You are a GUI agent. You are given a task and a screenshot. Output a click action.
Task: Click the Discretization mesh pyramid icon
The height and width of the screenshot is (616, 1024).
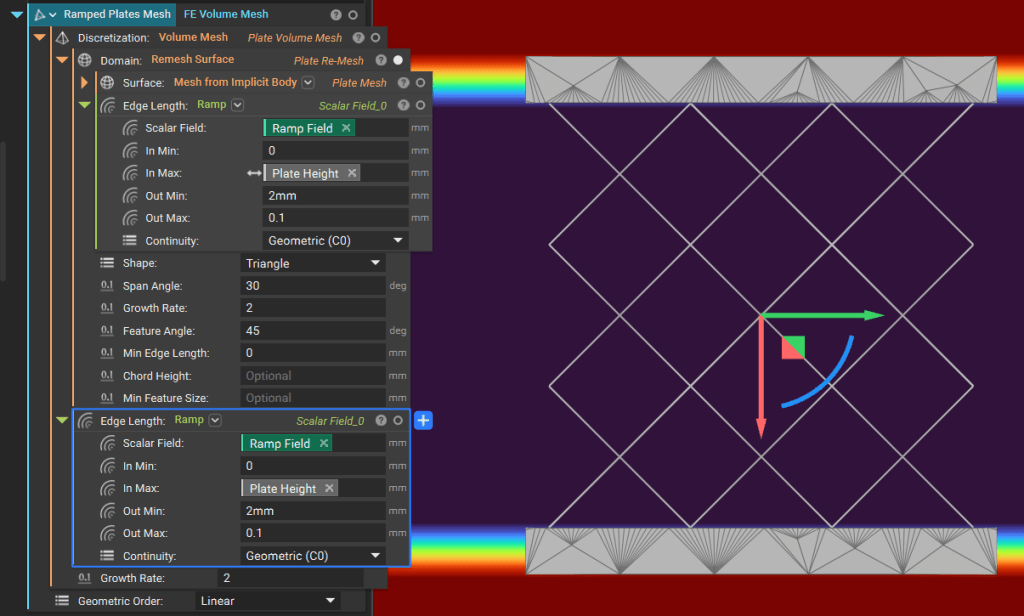point(62,38)
